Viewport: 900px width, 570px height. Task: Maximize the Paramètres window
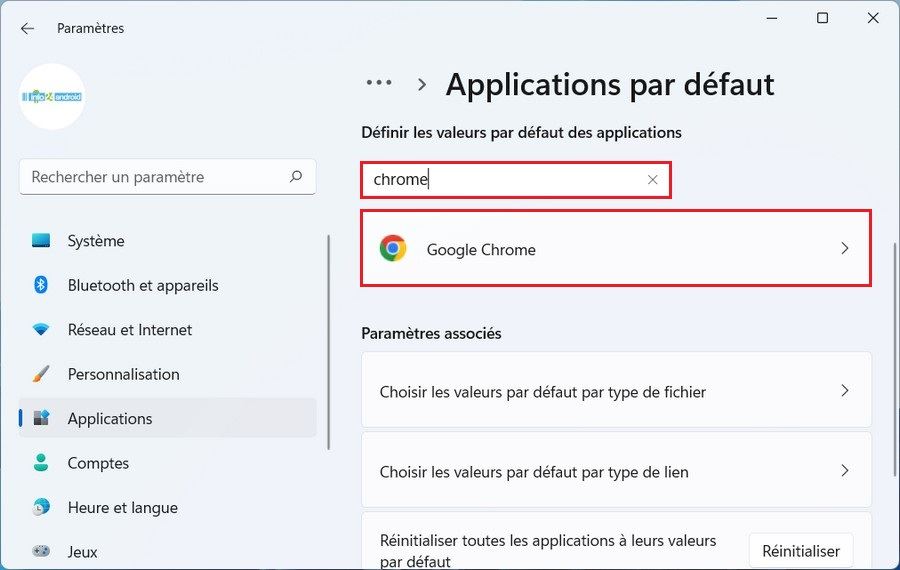click(x=823, y=18)
